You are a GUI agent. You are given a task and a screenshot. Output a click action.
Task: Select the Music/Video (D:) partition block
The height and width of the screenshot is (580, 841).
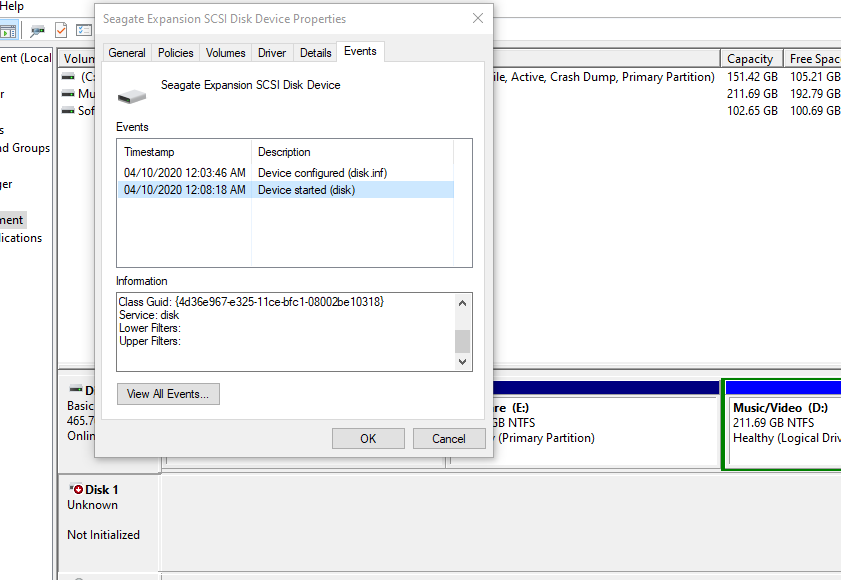coord(783,424)
